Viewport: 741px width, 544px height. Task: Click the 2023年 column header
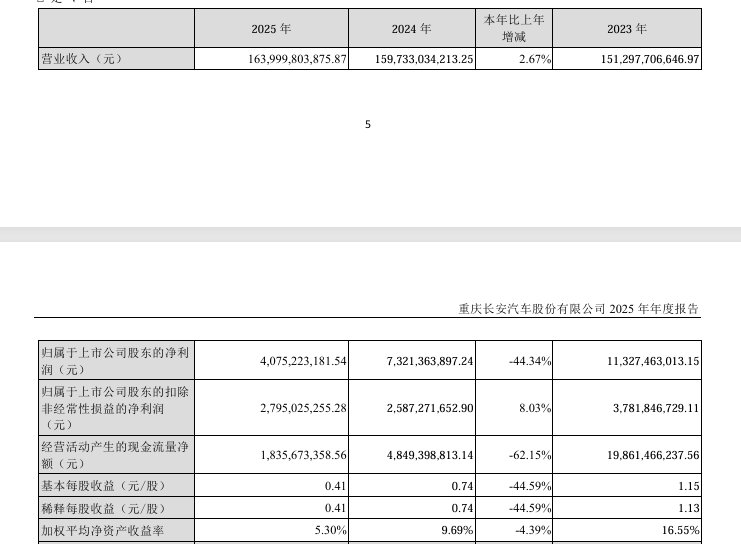(x=626, y=30)
